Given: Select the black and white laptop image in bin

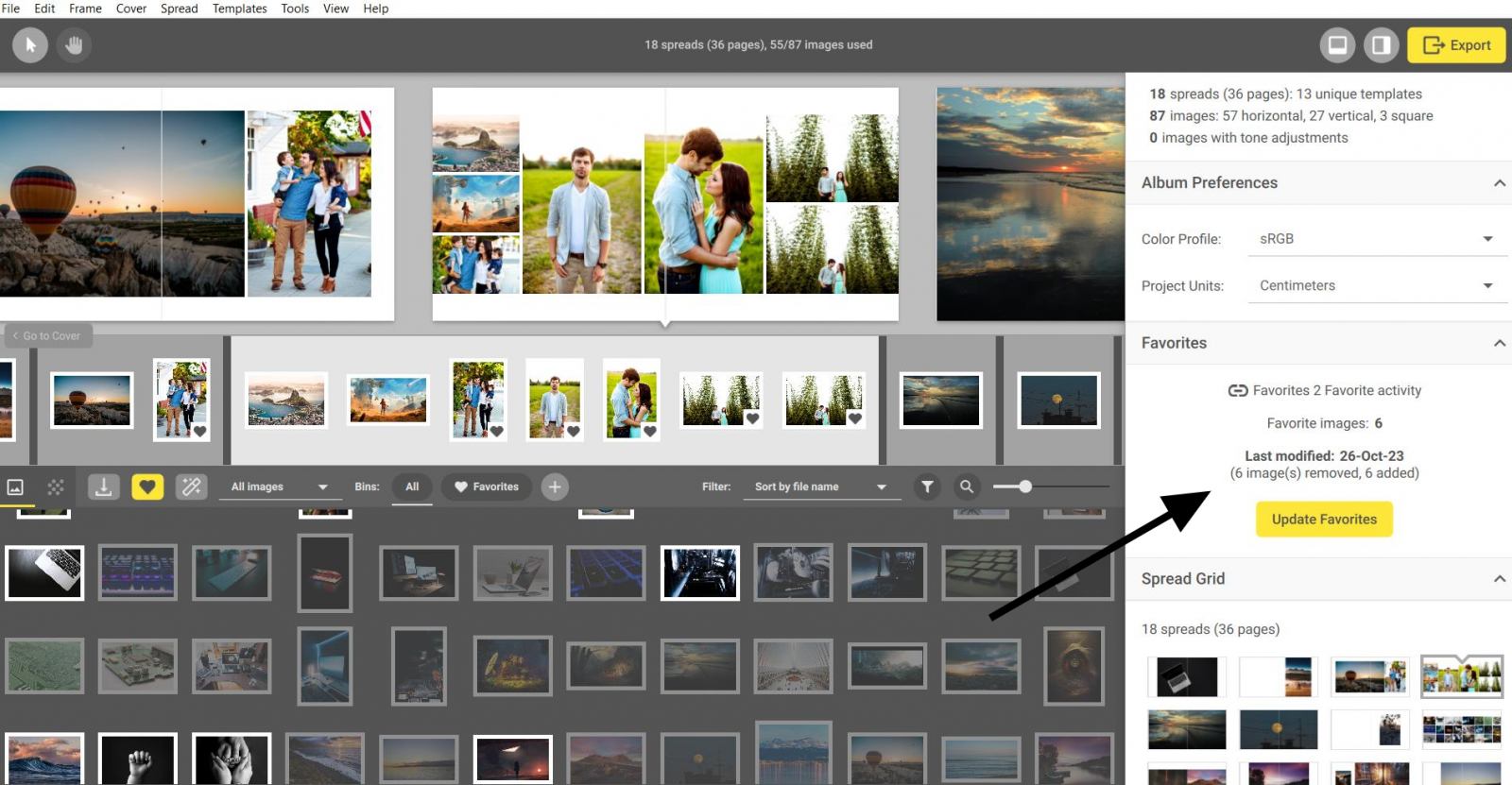Looking at the screenshot, I should click(44, 572).
